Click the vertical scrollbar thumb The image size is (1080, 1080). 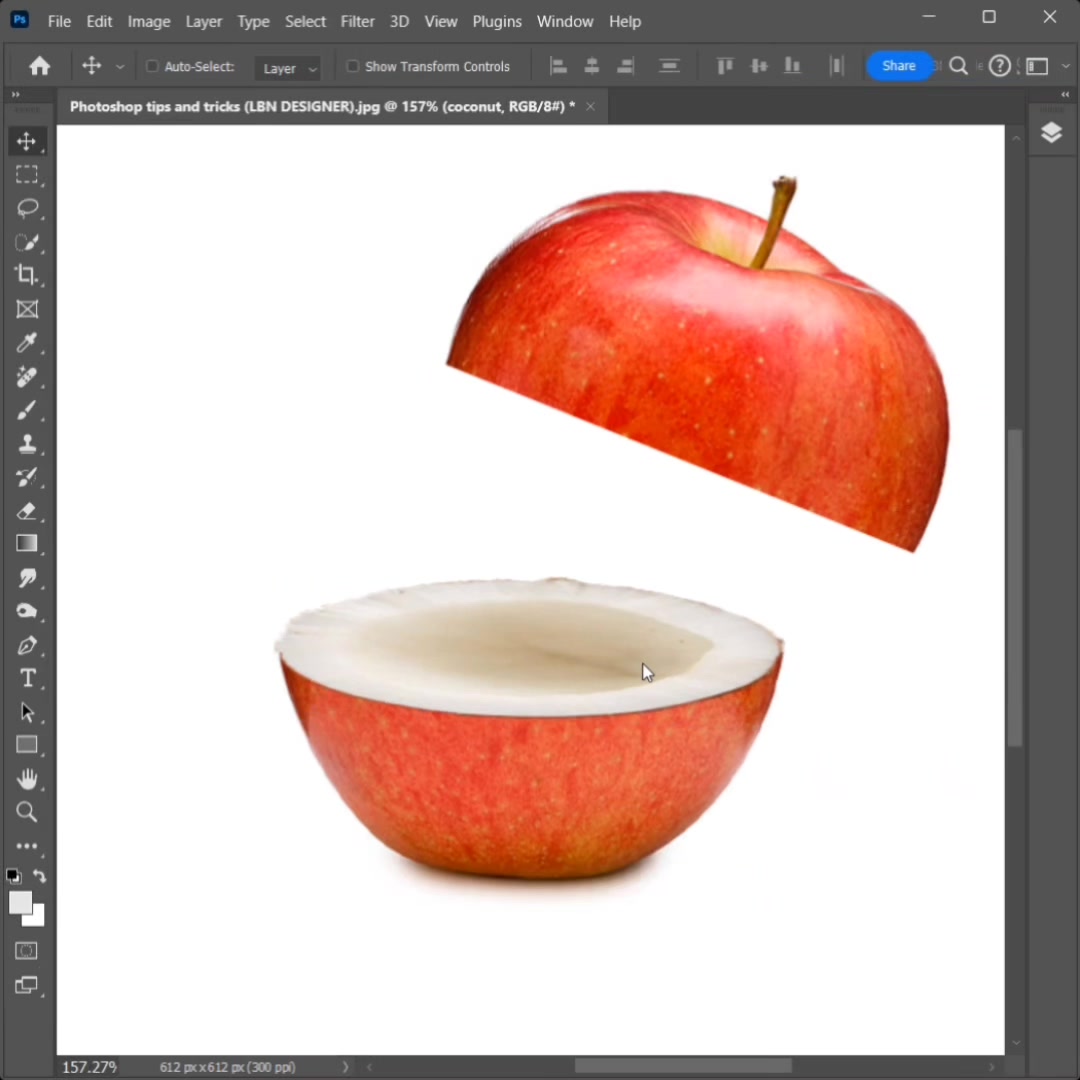(1015, 588)
